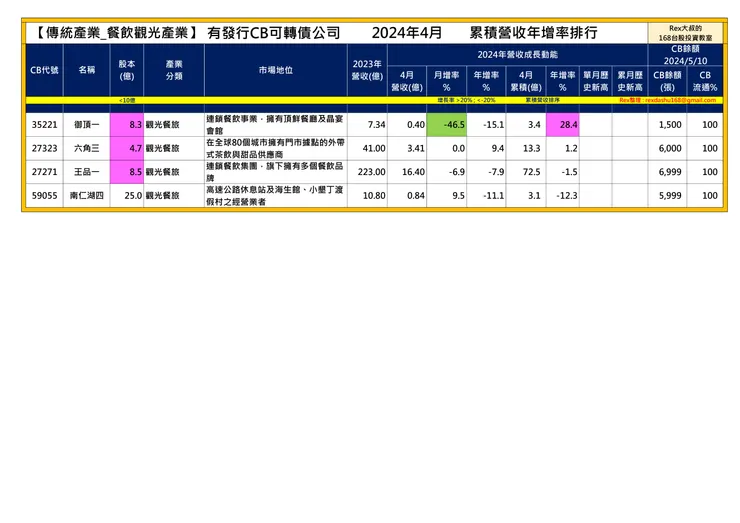Click description starting with 高速公路休息站

click(276, 195)
